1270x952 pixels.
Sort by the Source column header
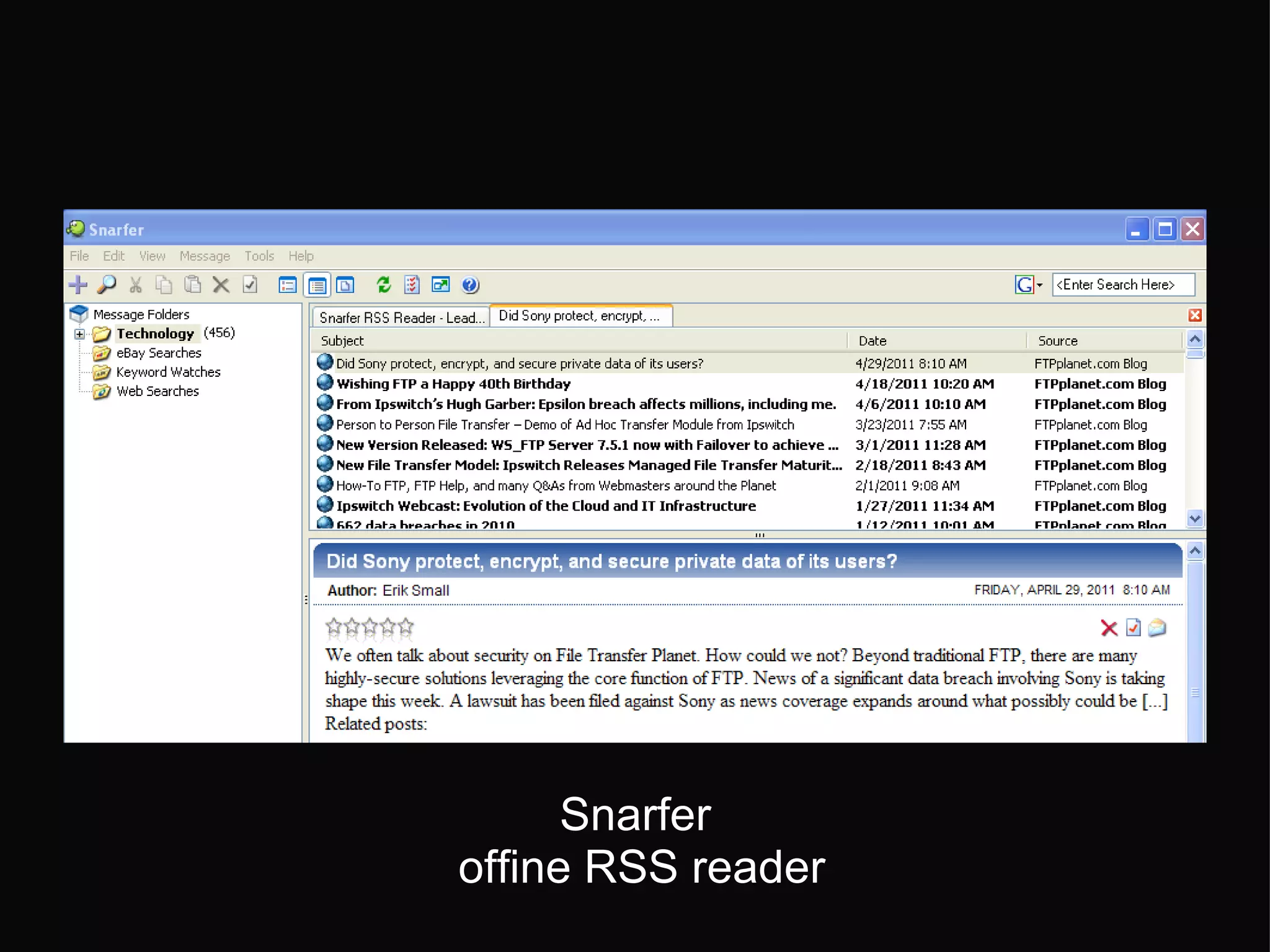pyautogui.click(x=1105, y=341)
